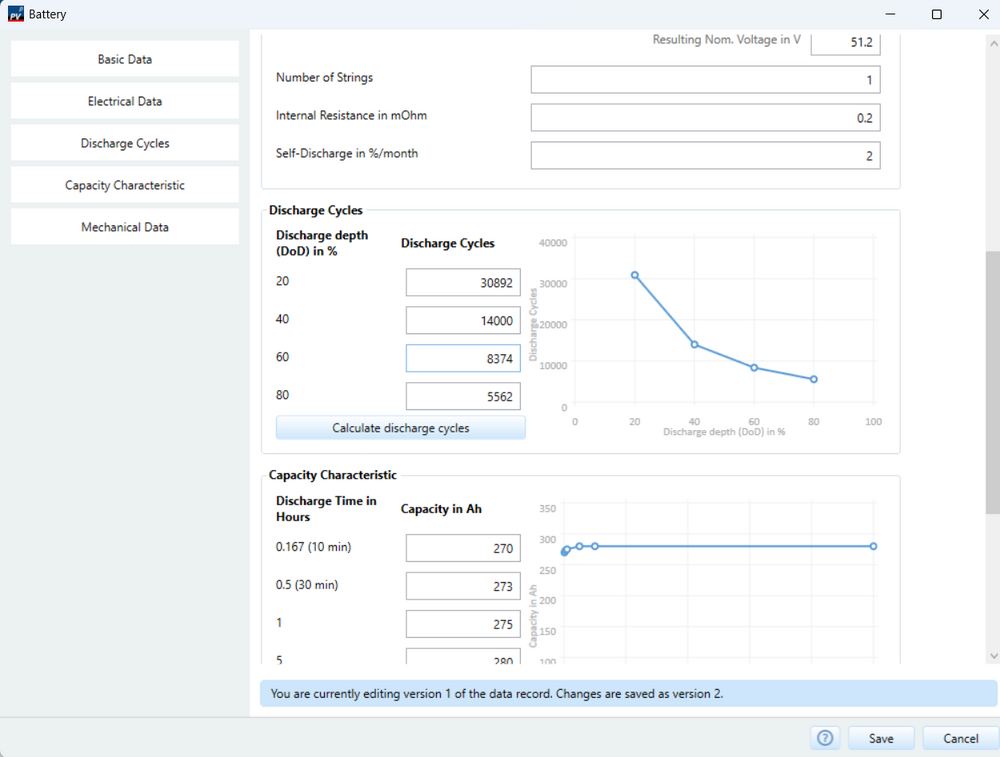Edit discharge cycles for 80% DoD
The height and width of the screenshot is (757, 1000).
[463, 397]
